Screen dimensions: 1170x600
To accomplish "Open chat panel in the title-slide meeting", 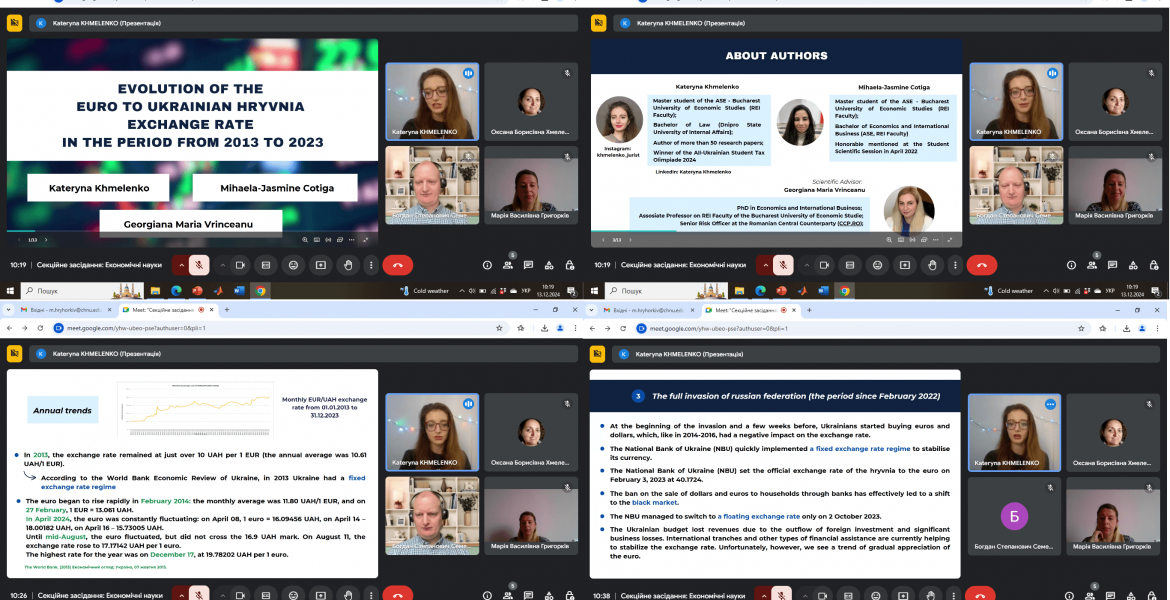I will (x=528, y=265).
